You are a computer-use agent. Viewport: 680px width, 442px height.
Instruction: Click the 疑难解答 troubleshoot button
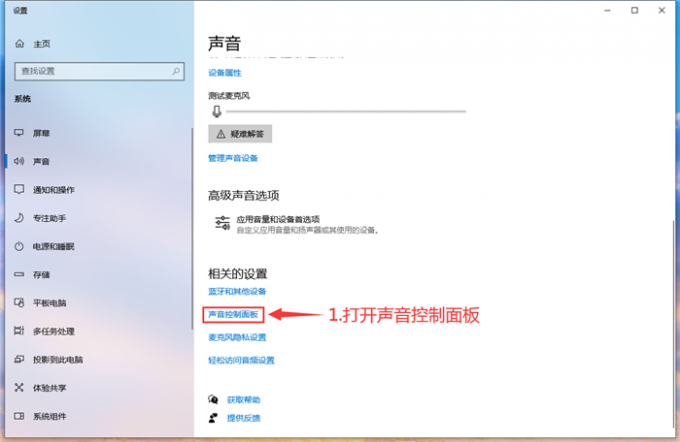[240, 134]
